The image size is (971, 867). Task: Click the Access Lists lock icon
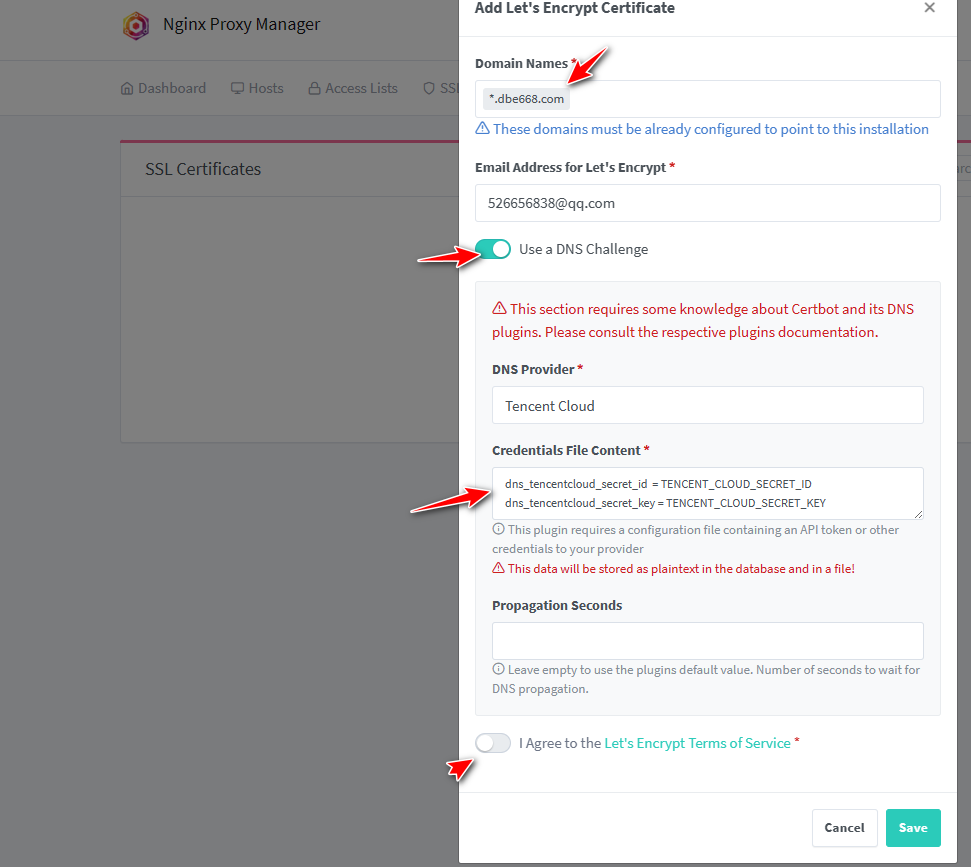(x=315, y=89)
